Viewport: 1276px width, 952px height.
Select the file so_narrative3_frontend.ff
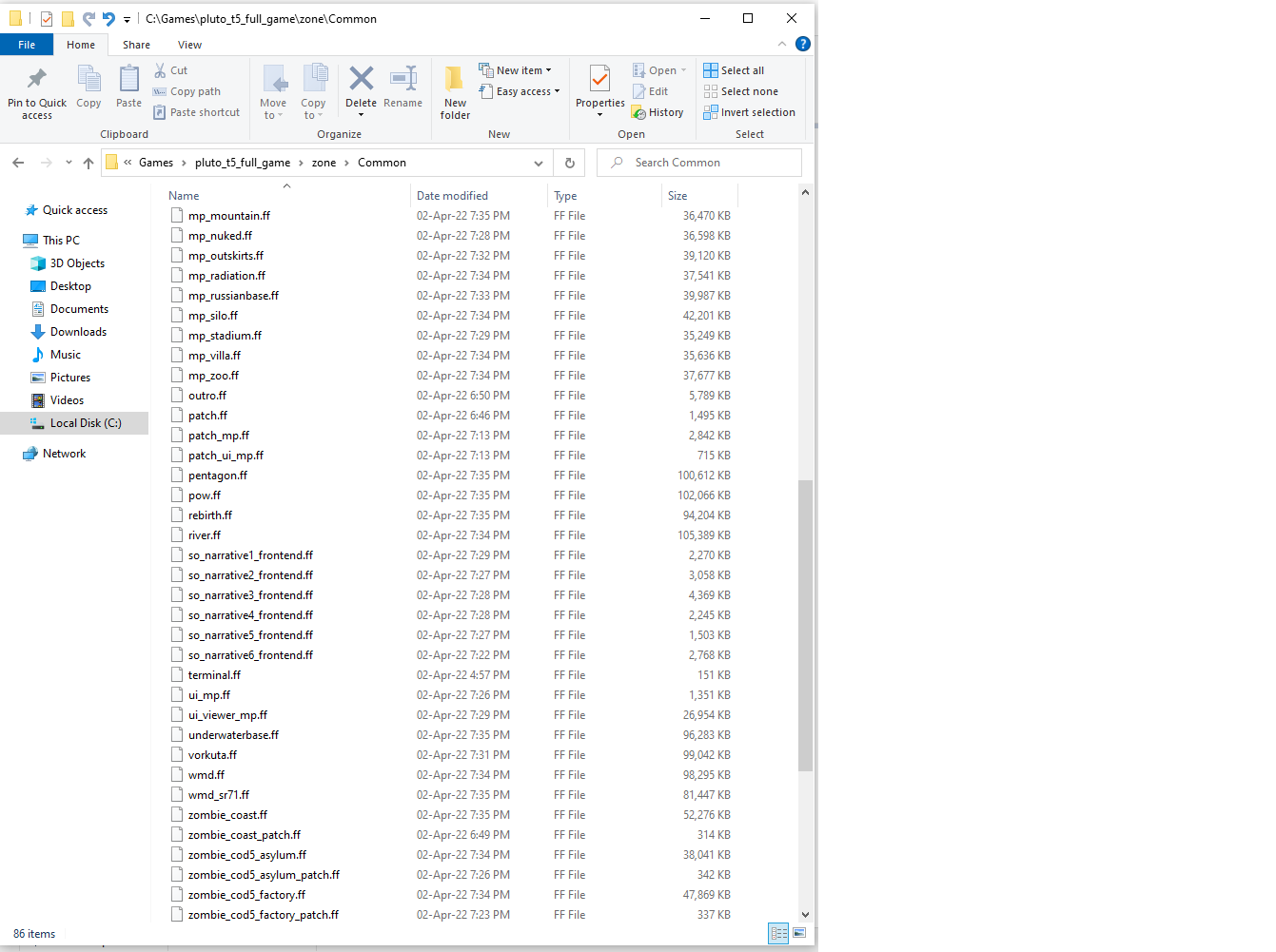pos(250,595)
